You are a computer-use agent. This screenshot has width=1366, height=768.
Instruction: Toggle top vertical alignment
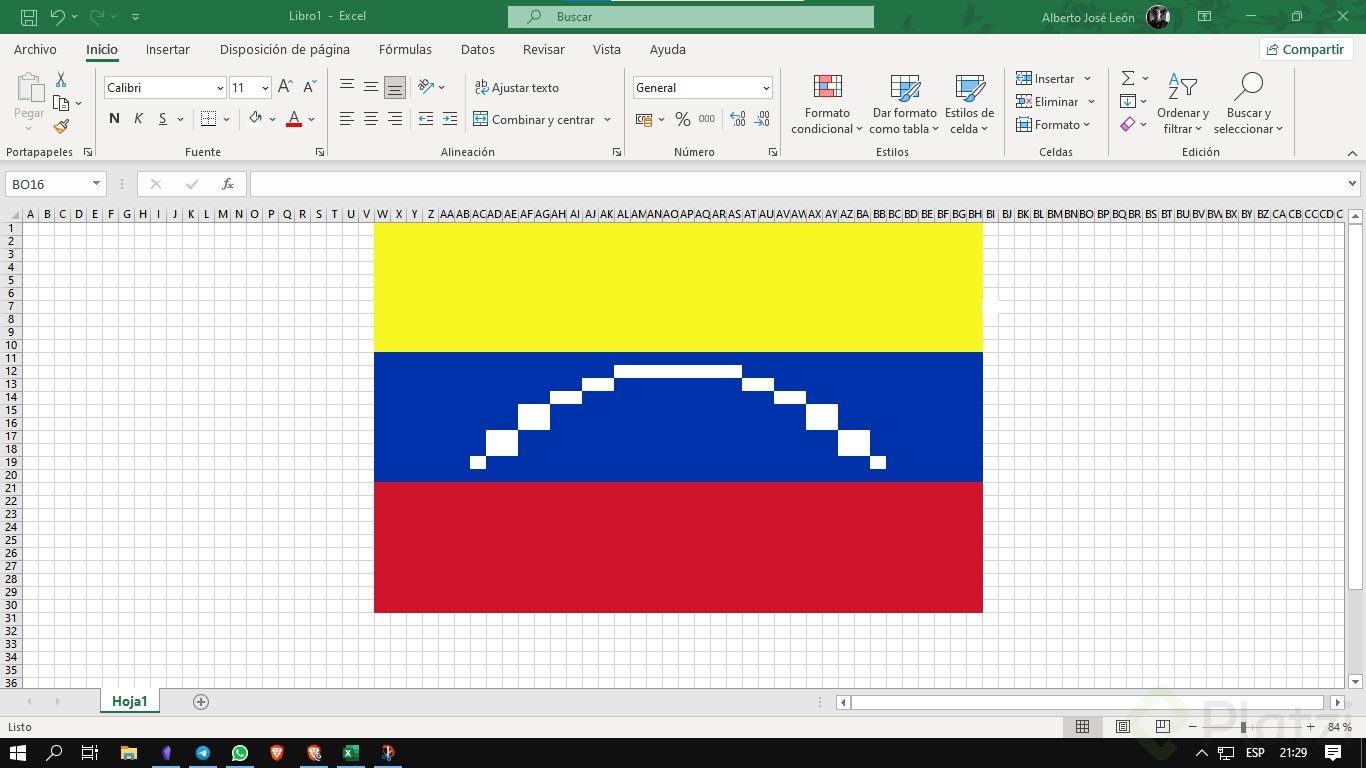point(347,87)
